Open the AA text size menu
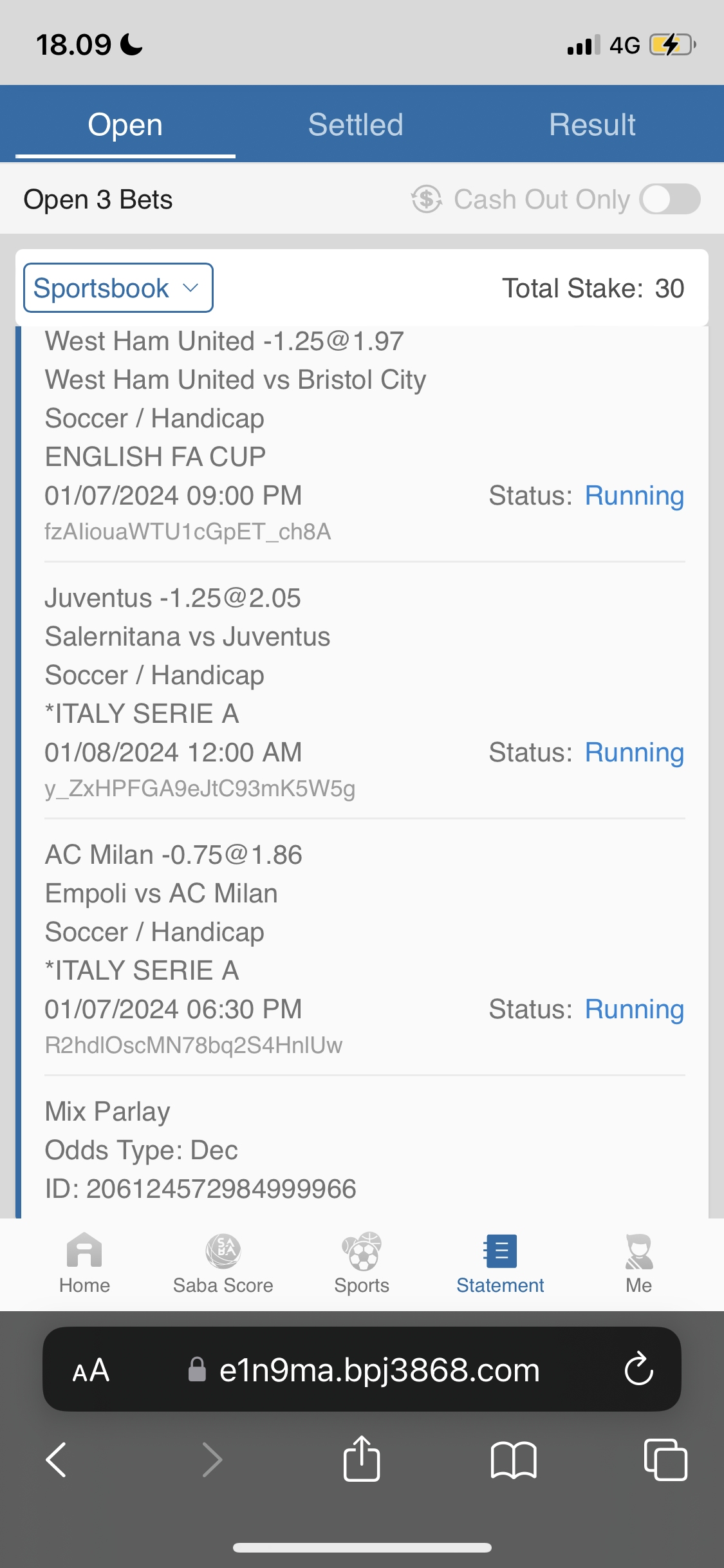Viewport: 724px width, 1568px height. coord(91,1370)
